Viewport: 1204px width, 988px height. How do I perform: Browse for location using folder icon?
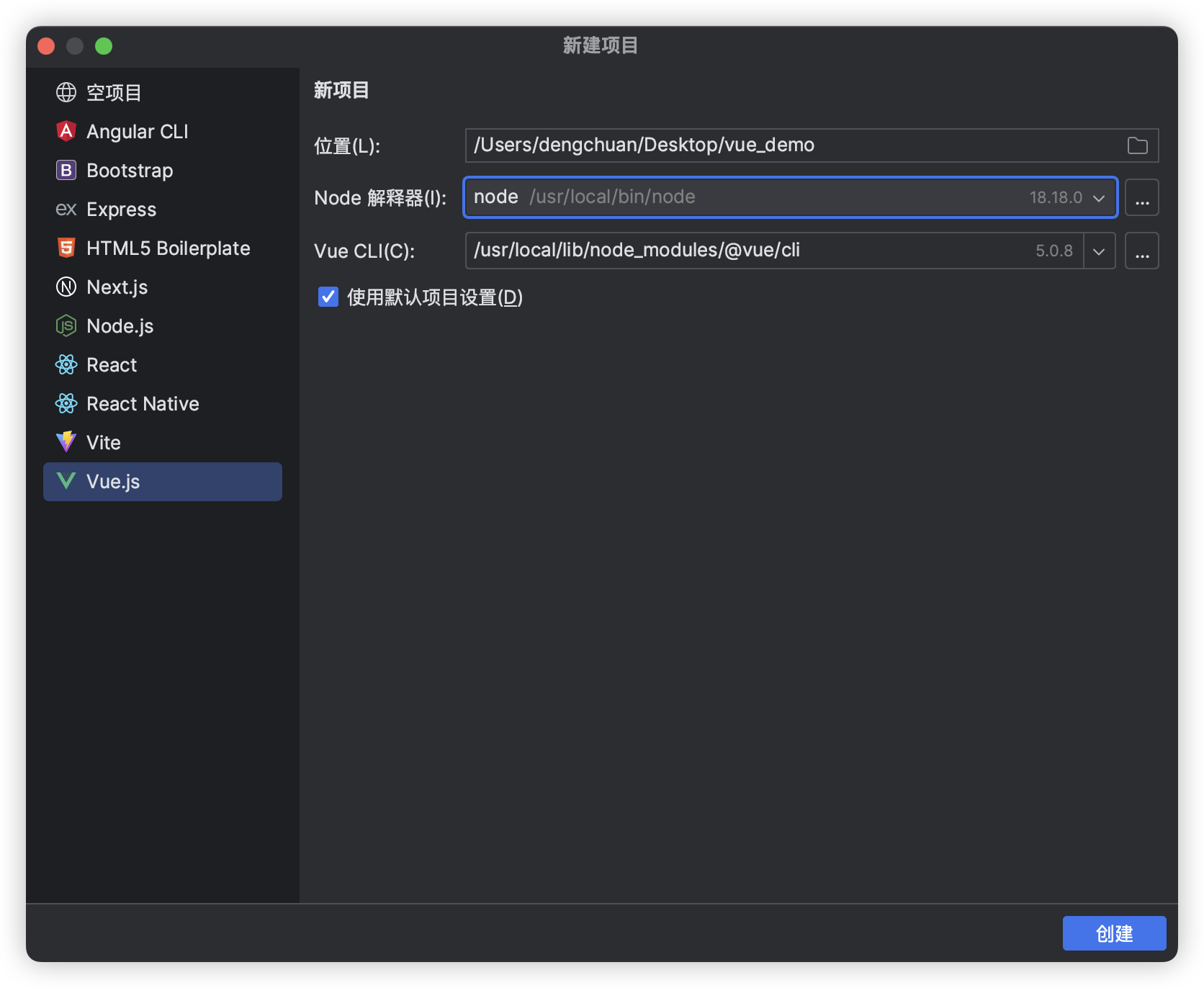click(x=1137, y=145)
